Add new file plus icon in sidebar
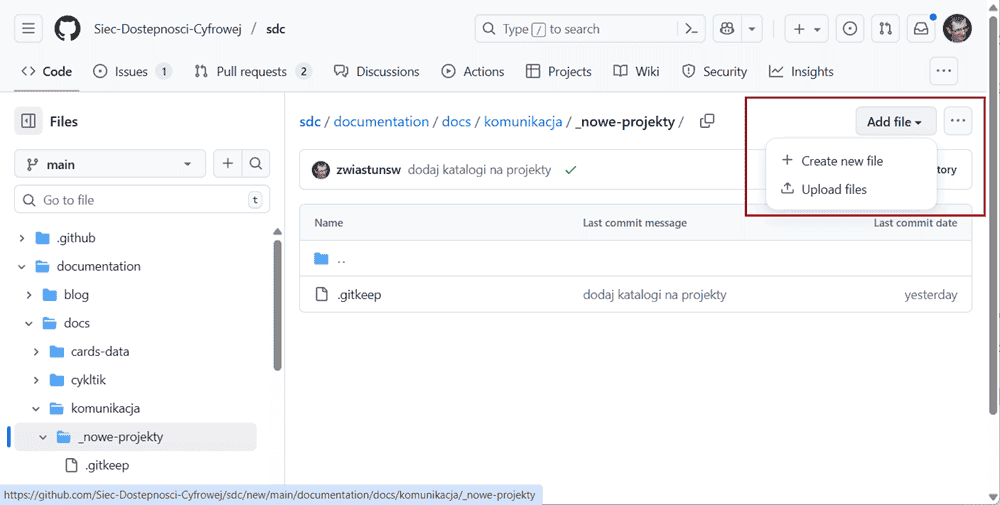1000x505 pixels. tap(228, 164)
